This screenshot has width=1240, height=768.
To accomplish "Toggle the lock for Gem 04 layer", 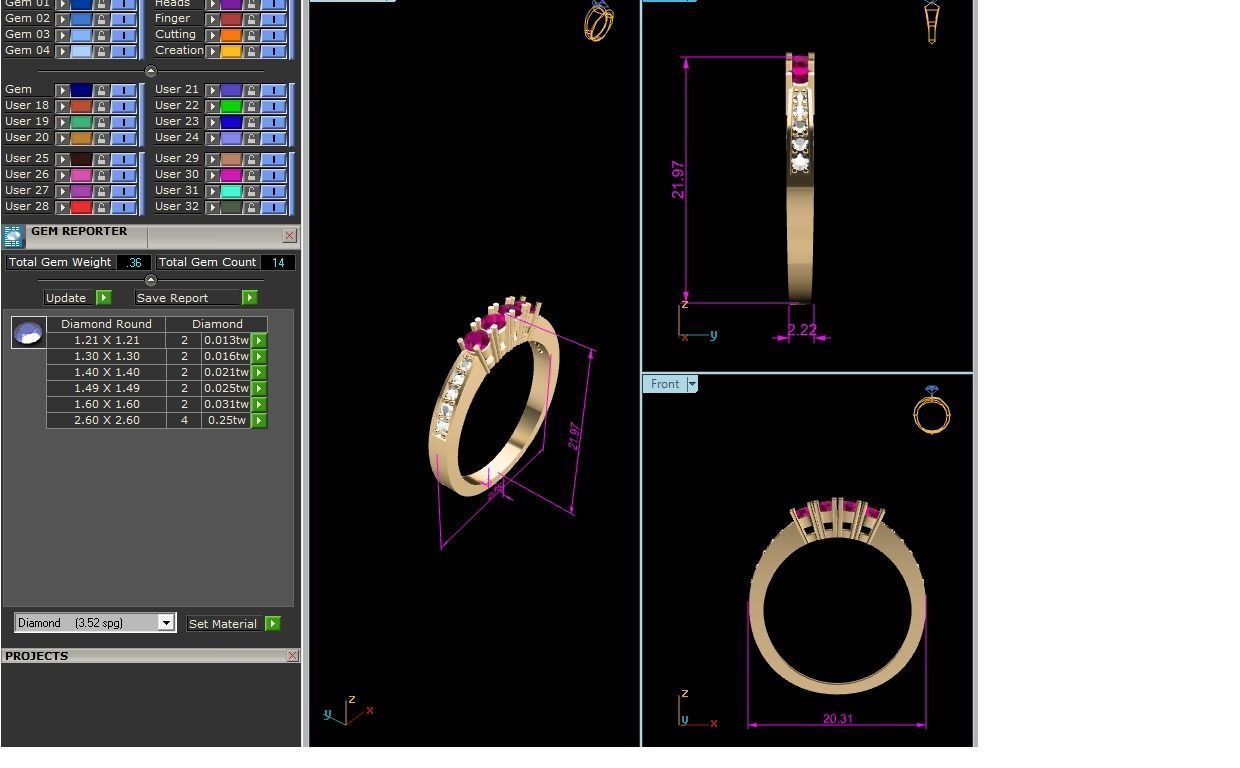I will (x=101, y=51).
